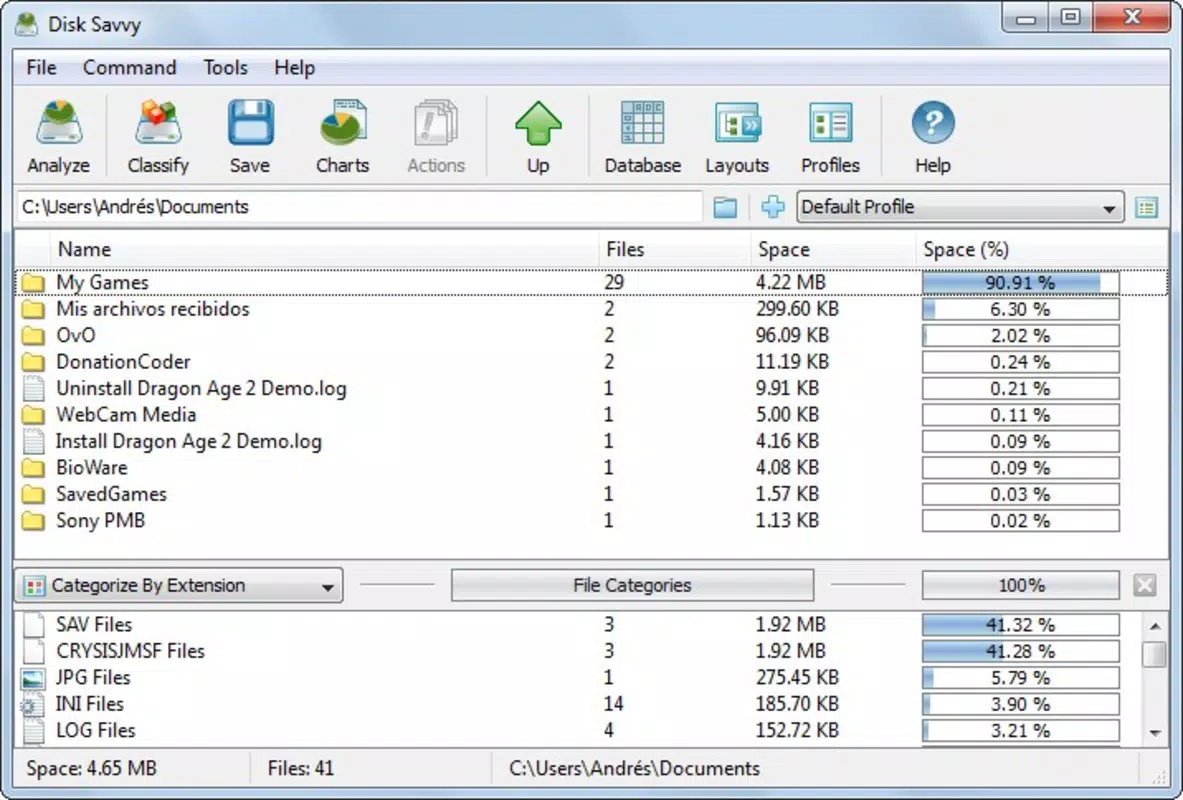Open the Profiles tool
The width and height of the screenshot is (1183, 800).
click(x=830, y=124)
